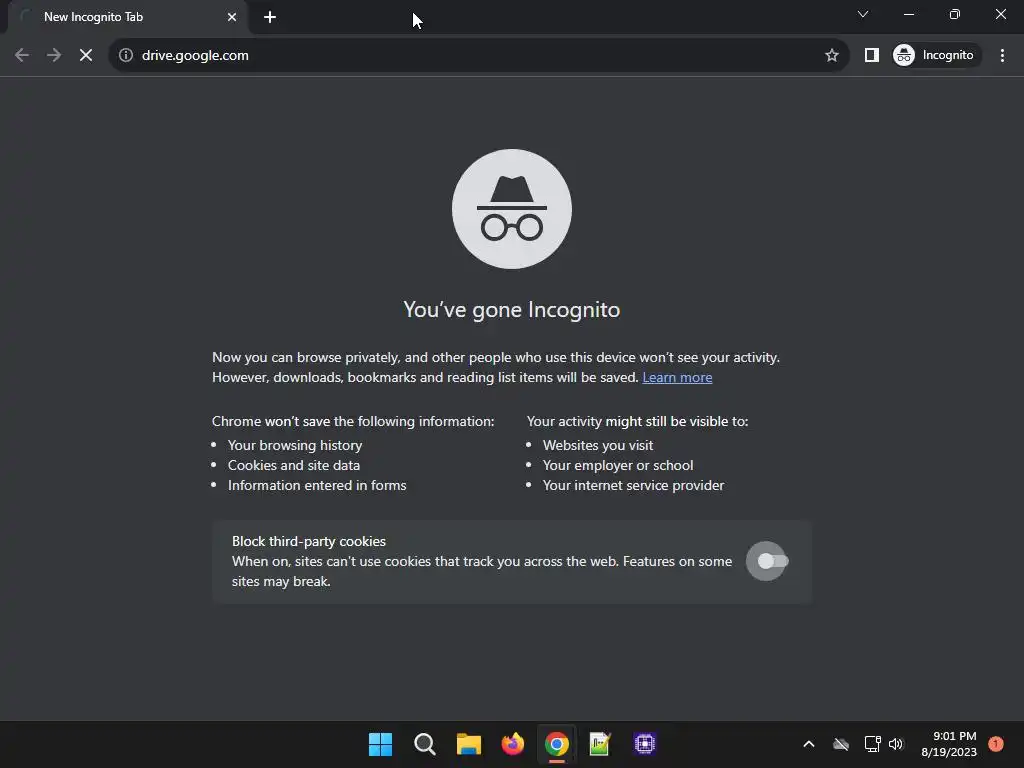Open network settings tray icon
The width and height of the screenshot is (1024, 768).
pyautogui.click(x=872, y=744)
